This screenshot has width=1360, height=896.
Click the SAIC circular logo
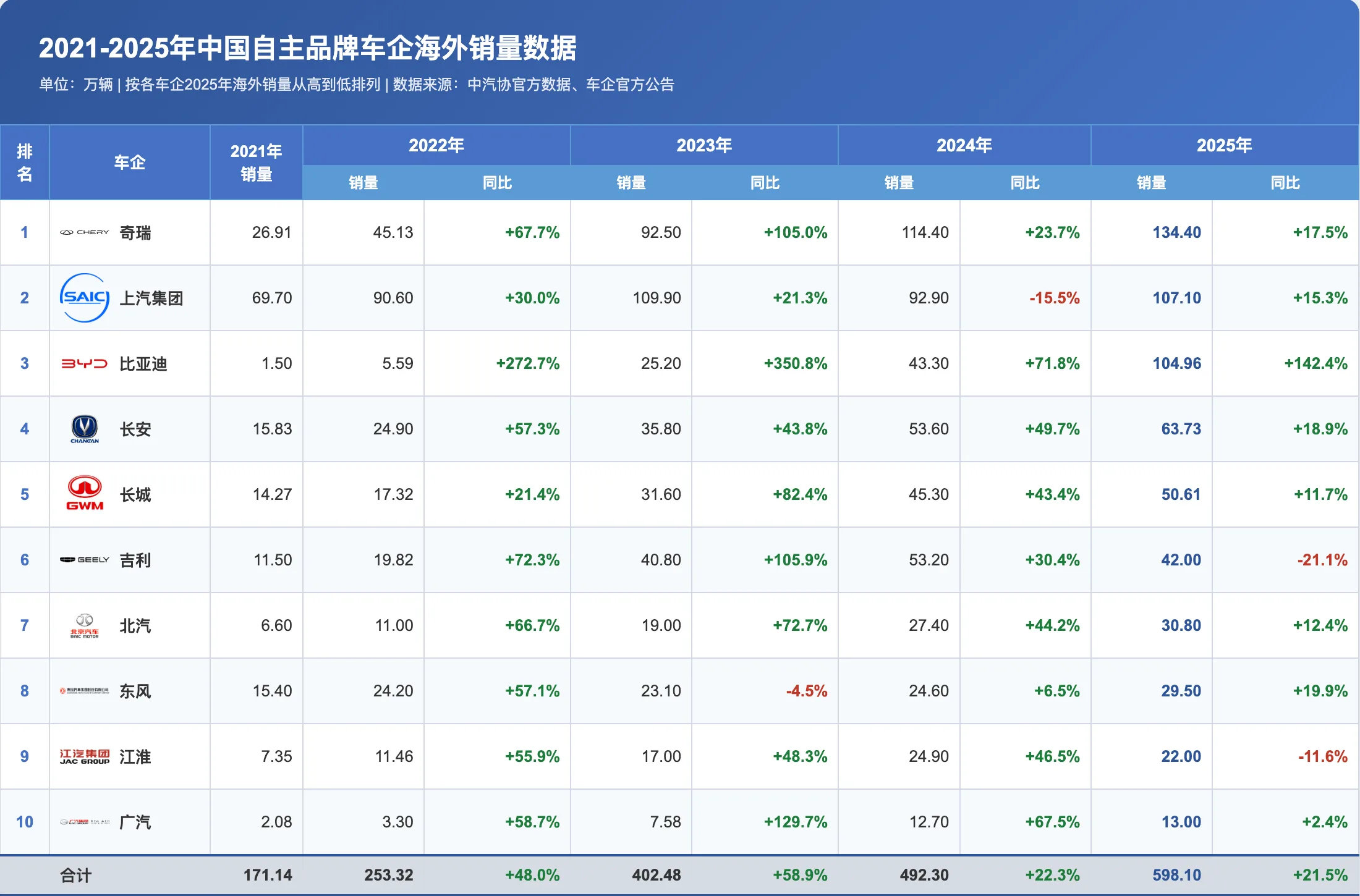pyautogui.click(x=85, y=298)
